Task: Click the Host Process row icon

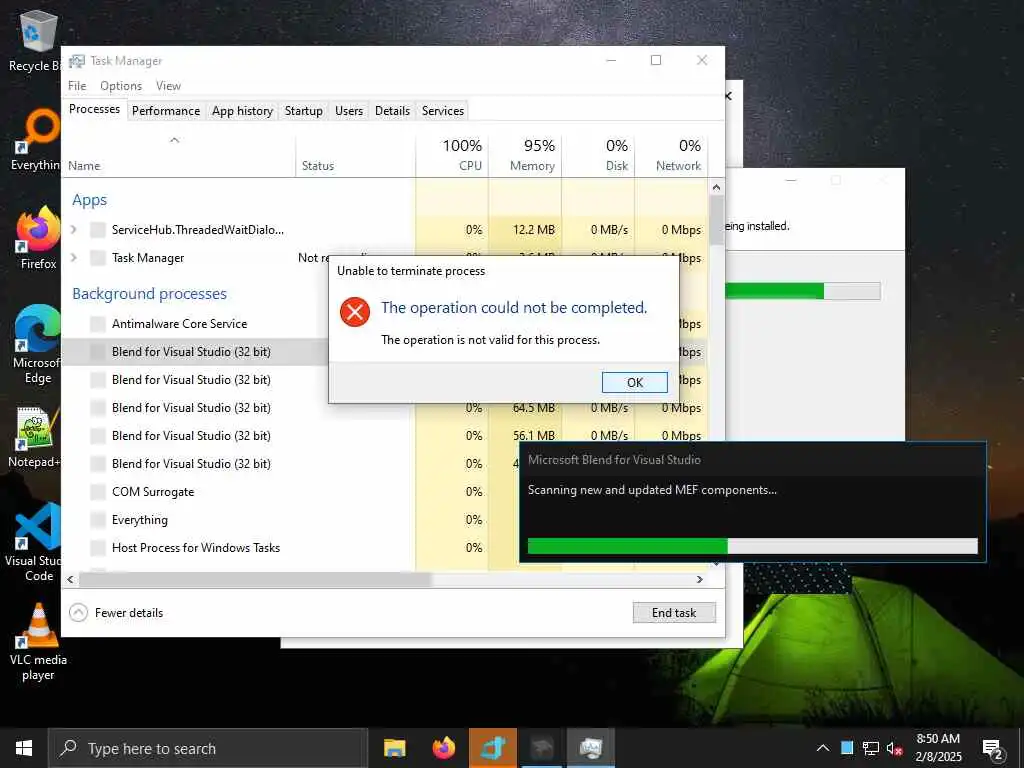Action: tap(98, 548)
